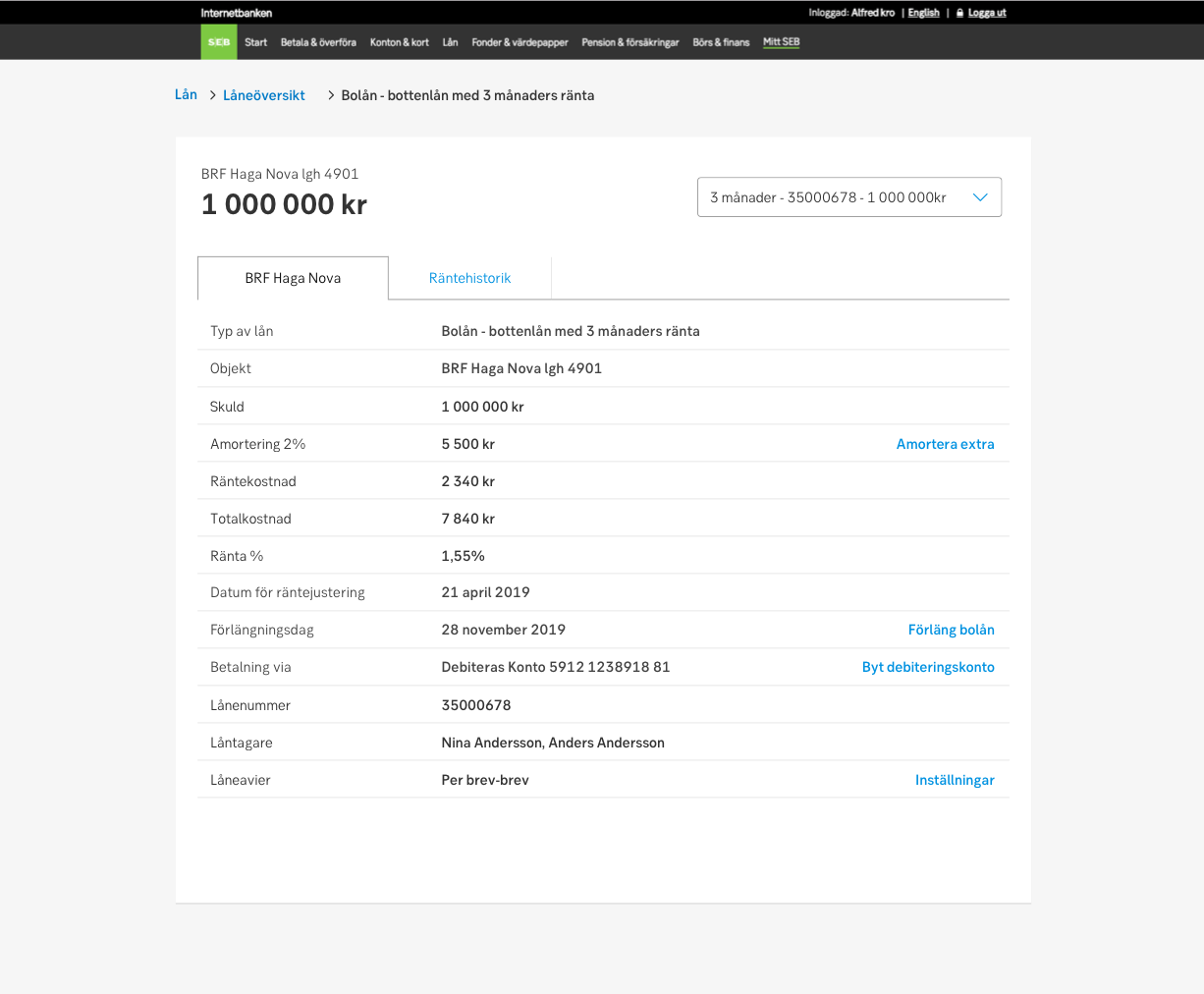Select the BRF Haga Nova tab
The image size is (1204, 994).
[292, 278]
